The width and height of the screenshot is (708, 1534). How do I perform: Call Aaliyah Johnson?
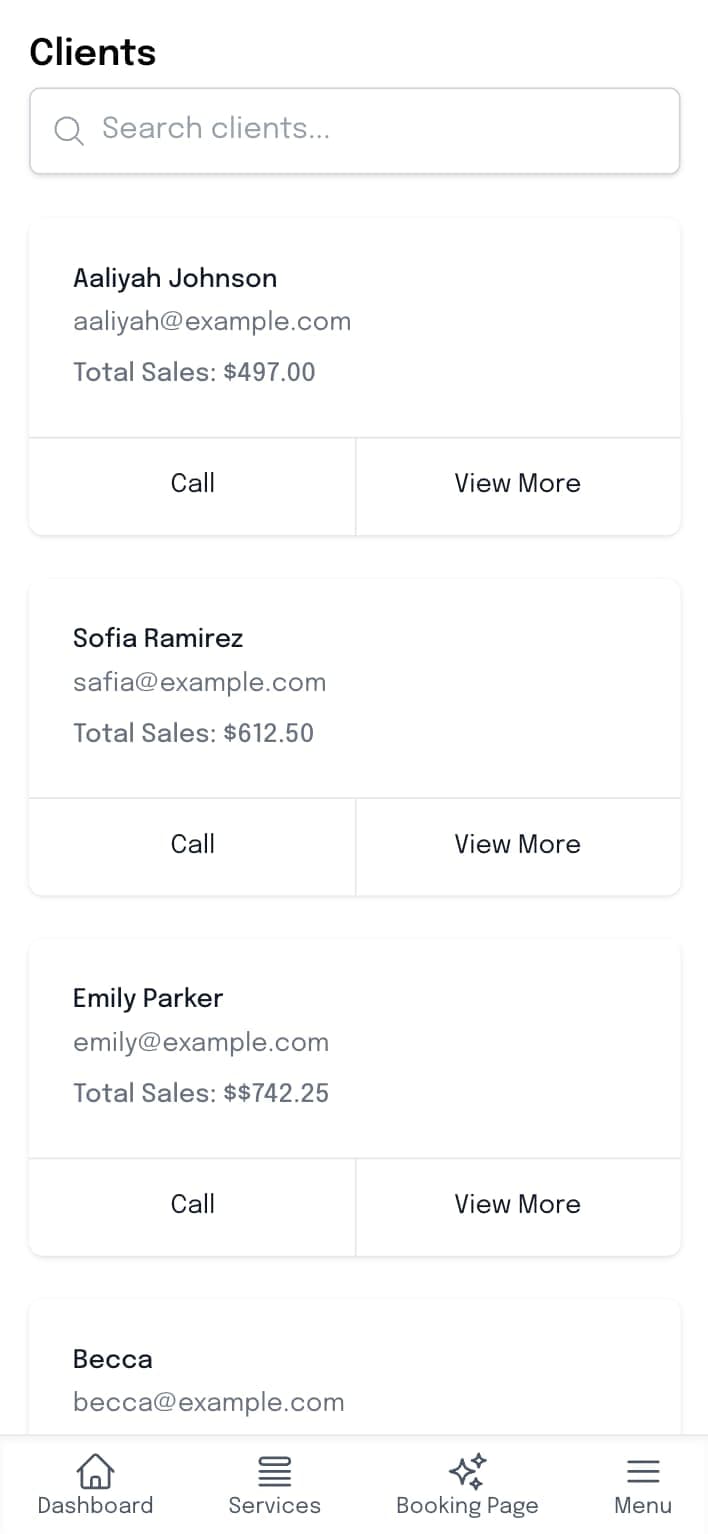pyautogui.click(x=192, y=484)
